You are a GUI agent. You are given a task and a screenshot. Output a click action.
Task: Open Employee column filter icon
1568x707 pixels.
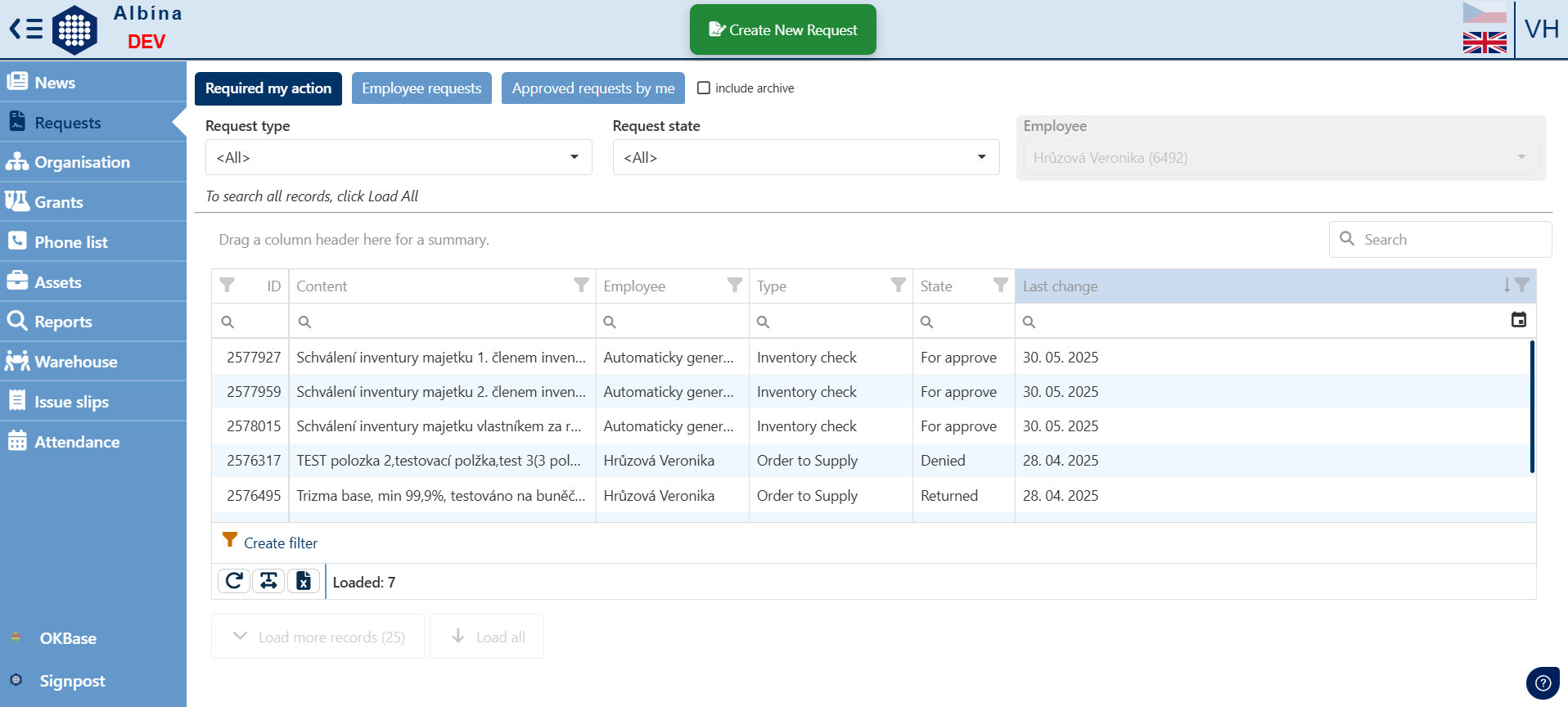[735, 286]
